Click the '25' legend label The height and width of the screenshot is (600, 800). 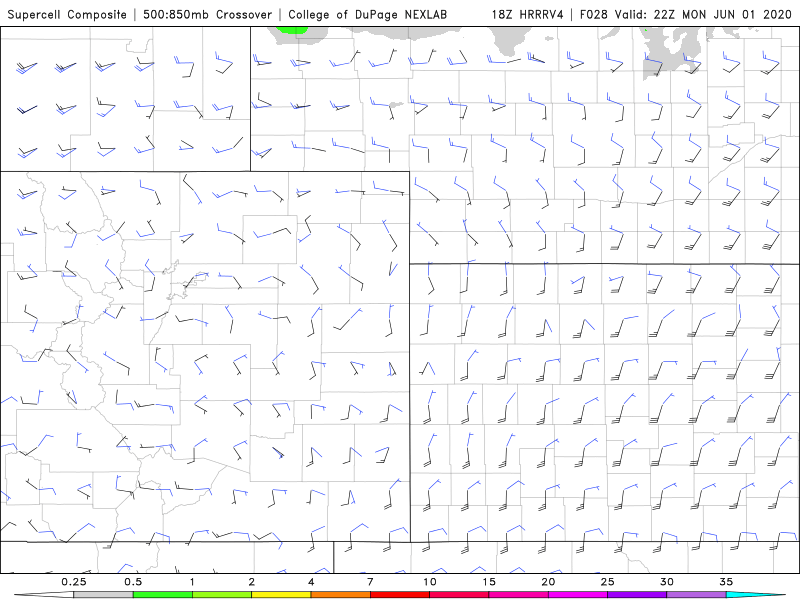click(607, 582)
